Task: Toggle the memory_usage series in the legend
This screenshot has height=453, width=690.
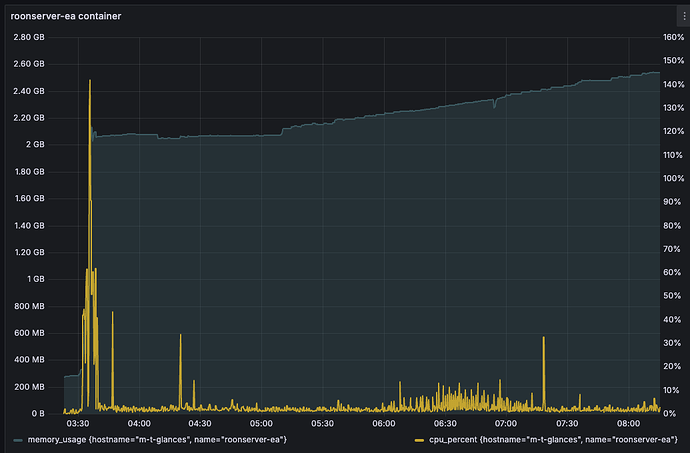Action: [157, 439]
